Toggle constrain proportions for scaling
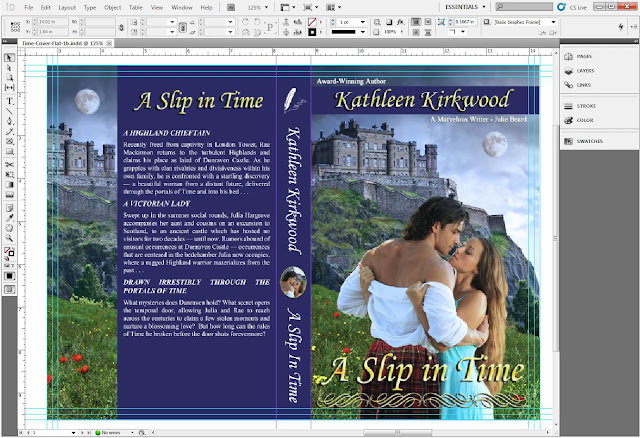 tap(183, 27)
